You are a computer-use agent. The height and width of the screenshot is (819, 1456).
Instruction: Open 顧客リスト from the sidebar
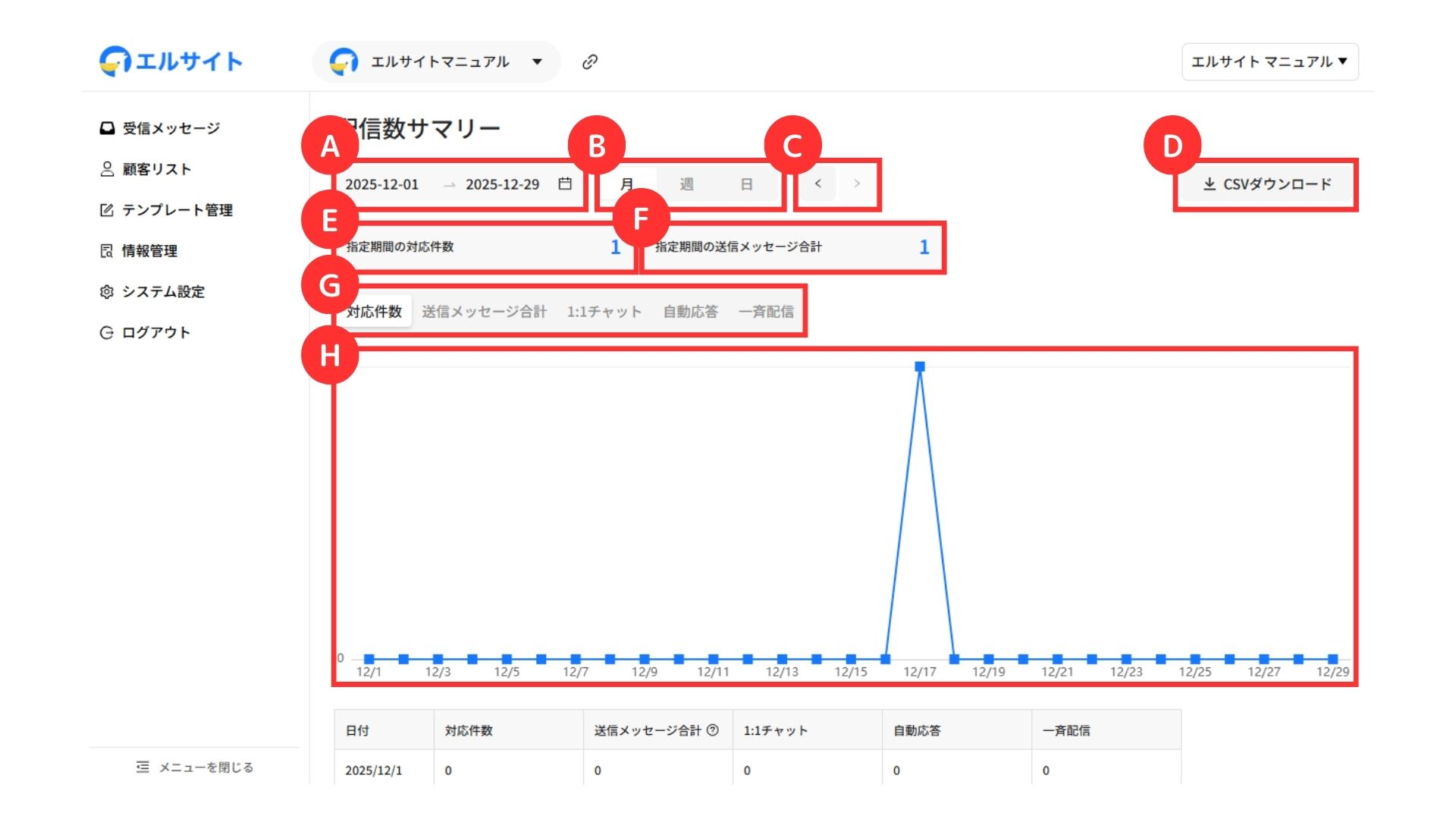pyautogui.click(x=156, y=169)
